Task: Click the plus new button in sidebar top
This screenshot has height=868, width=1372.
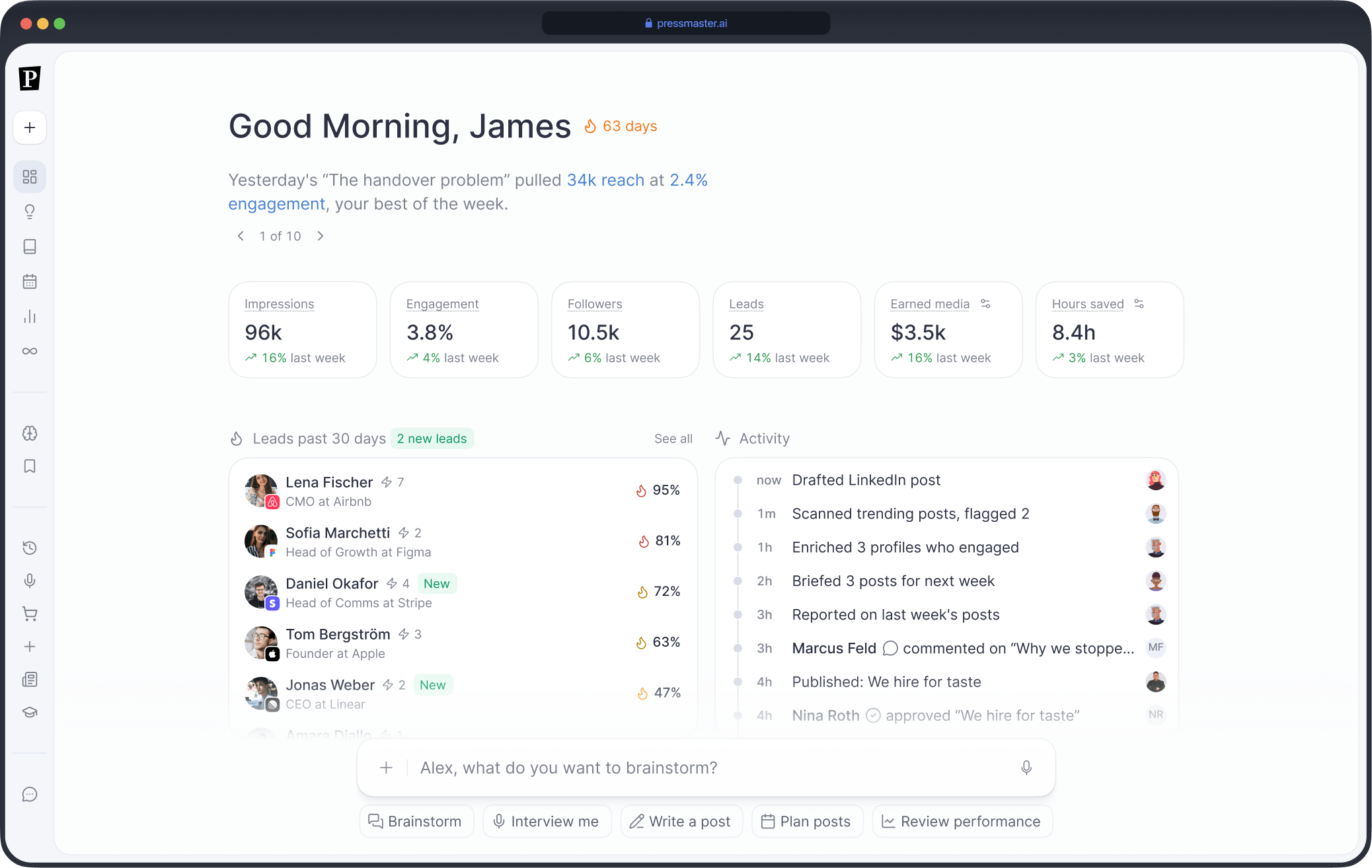Action: point(30,127)
